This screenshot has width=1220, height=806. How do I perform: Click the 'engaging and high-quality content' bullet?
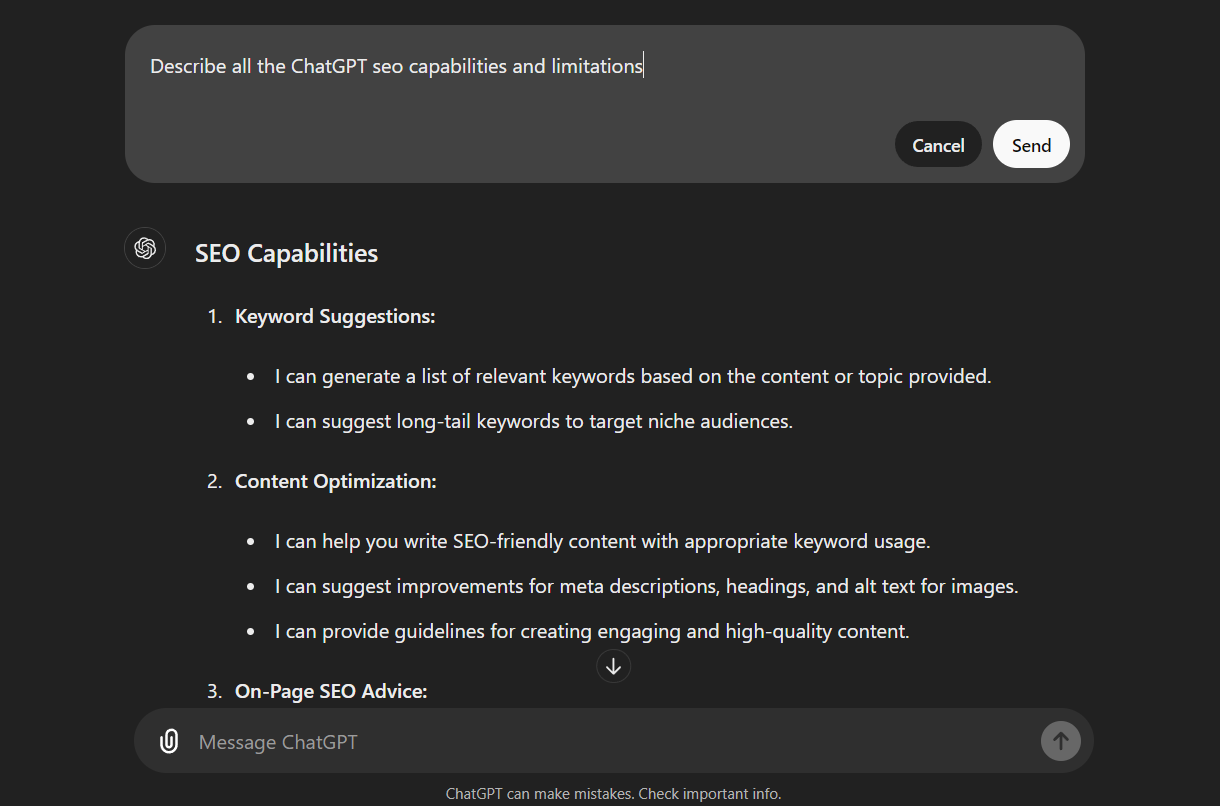click(x=592, y=631)
